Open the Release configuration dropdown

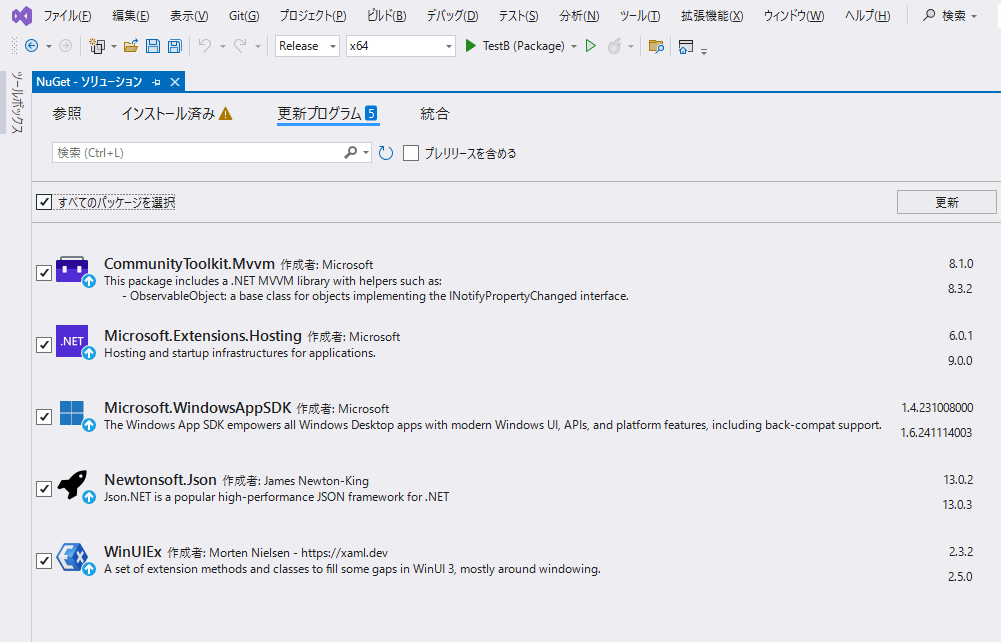coord(307,46)
